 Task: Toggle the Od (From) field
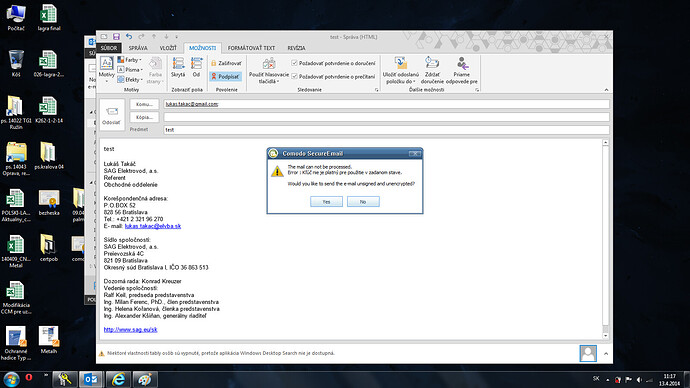click(x=196, y=67)
